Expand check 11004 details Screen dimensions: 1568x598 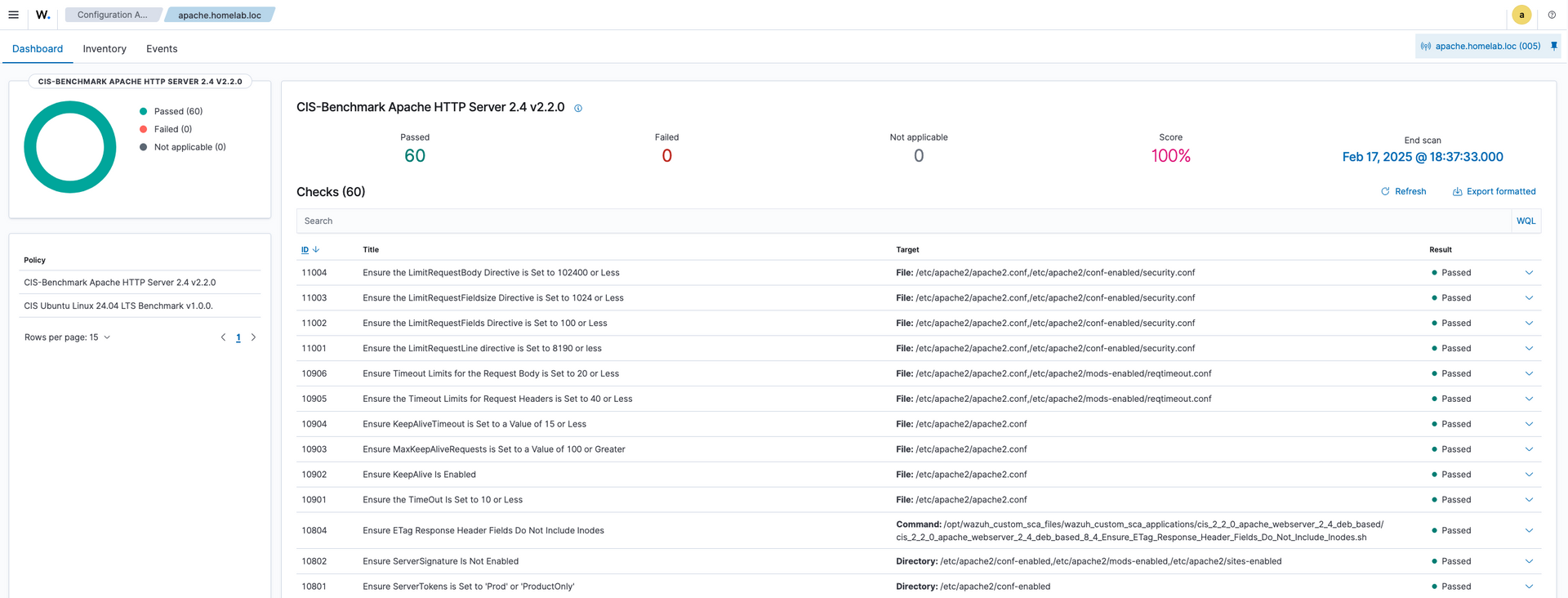[1529, 273]
